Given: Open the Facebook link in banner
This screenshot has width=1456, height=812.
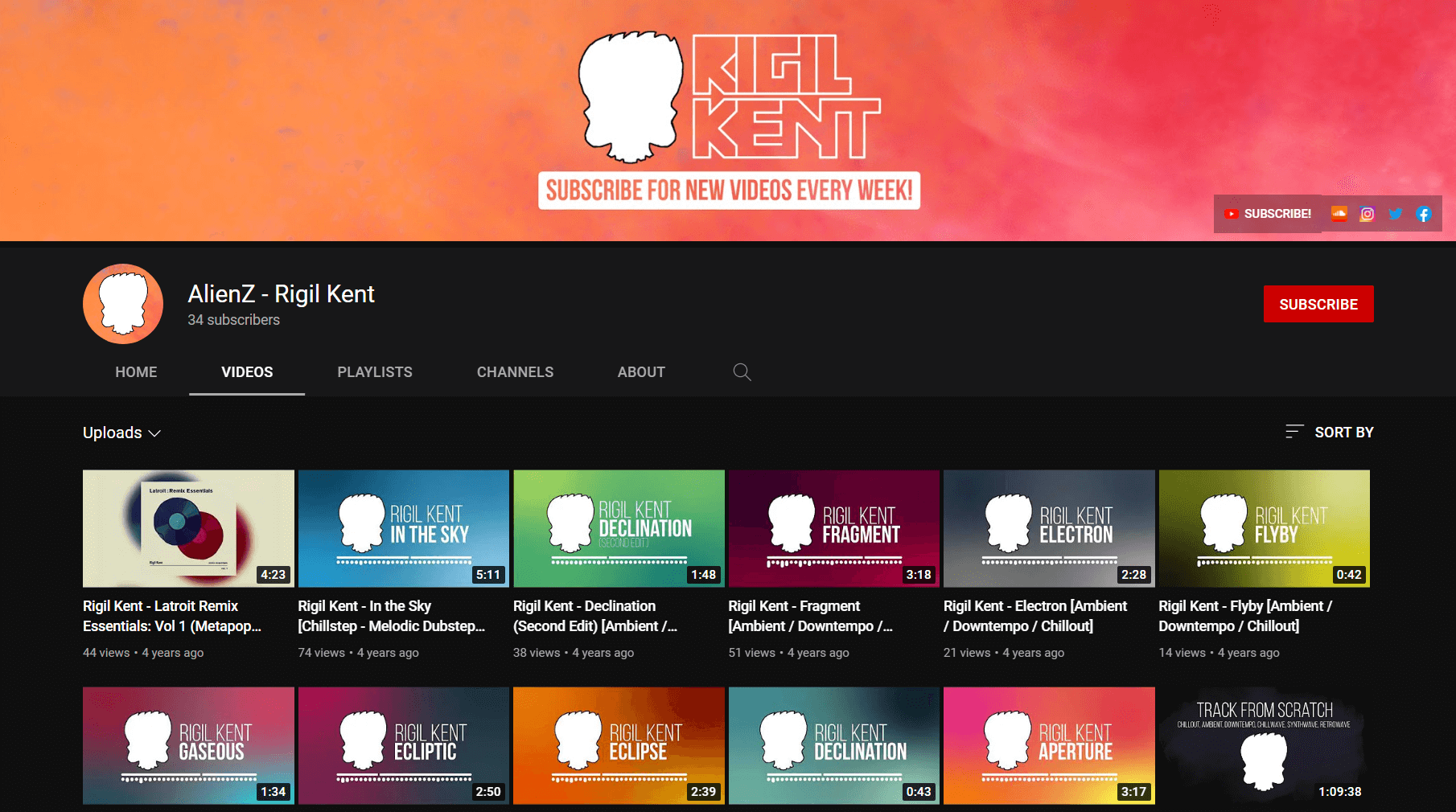Looking at the screenshot, I should point(1424,214).
